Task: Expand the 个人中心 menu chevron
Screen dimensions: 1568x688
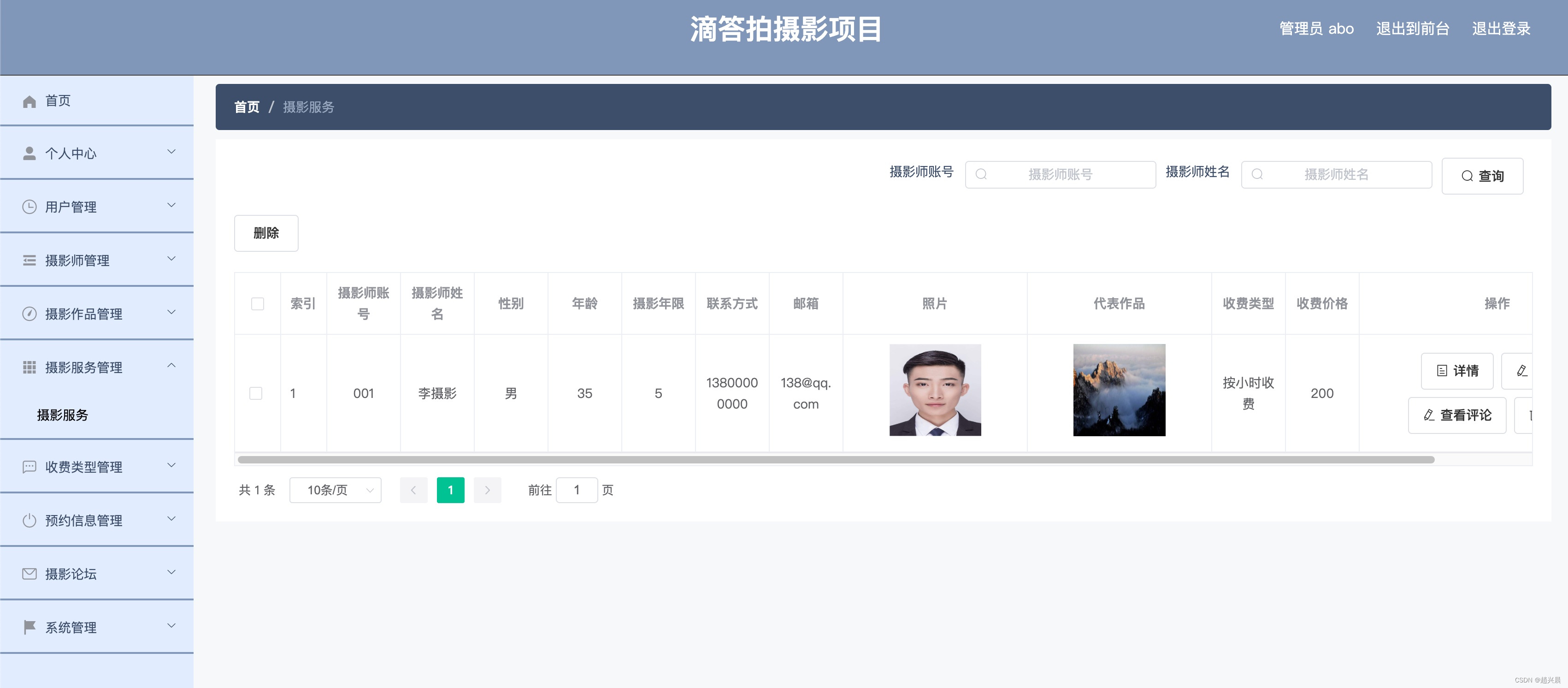Action: [171, 152]
